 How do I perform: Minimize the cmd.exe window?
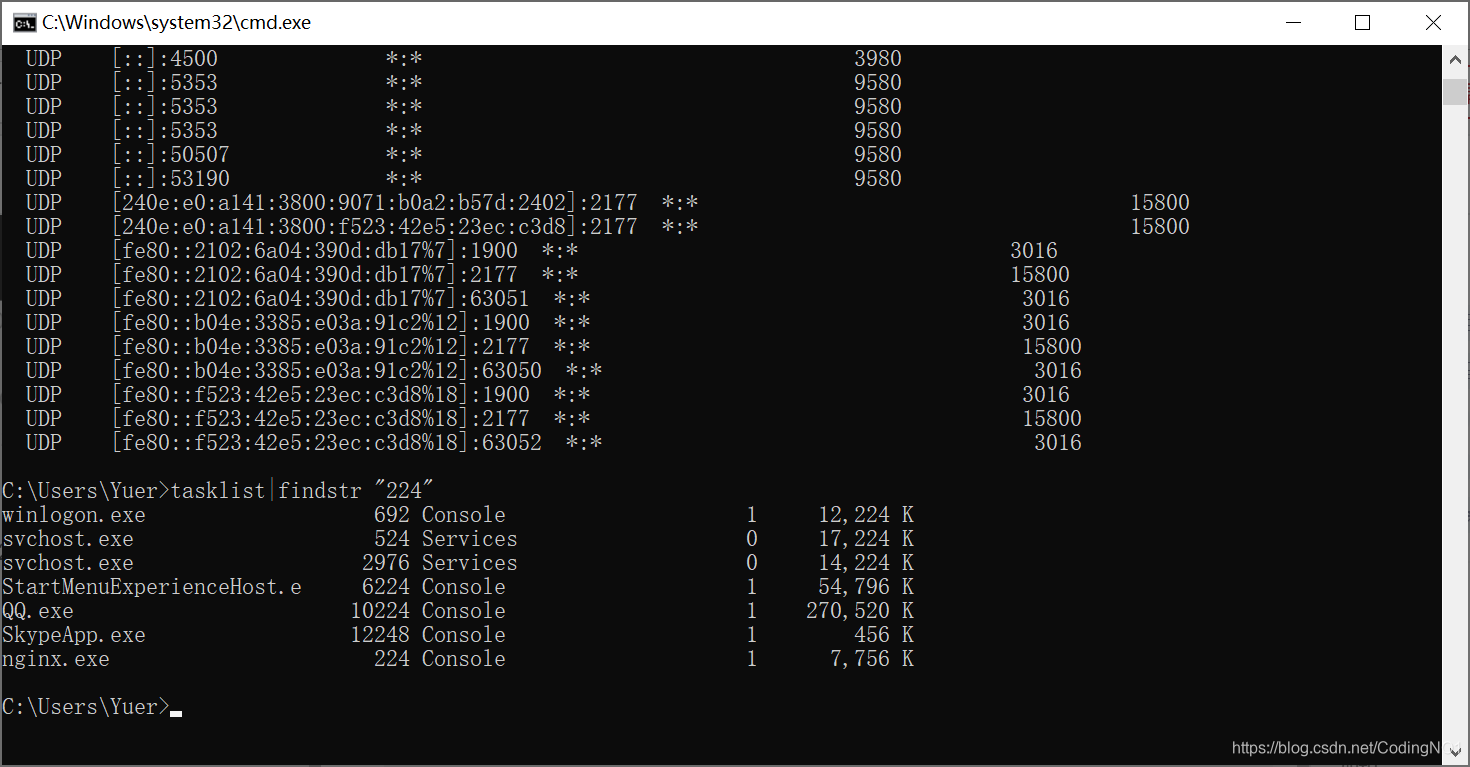coord(1293,22)
